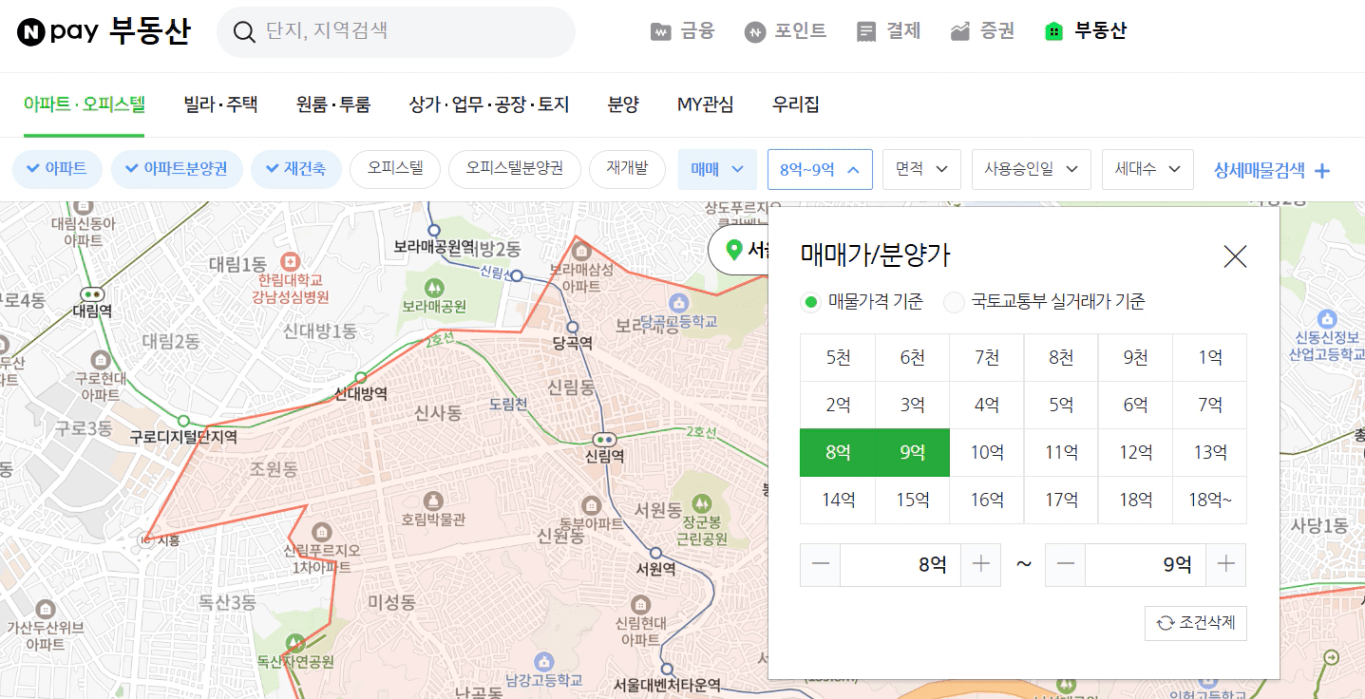Open the 금융 finance icon link

tap(660, 32)
